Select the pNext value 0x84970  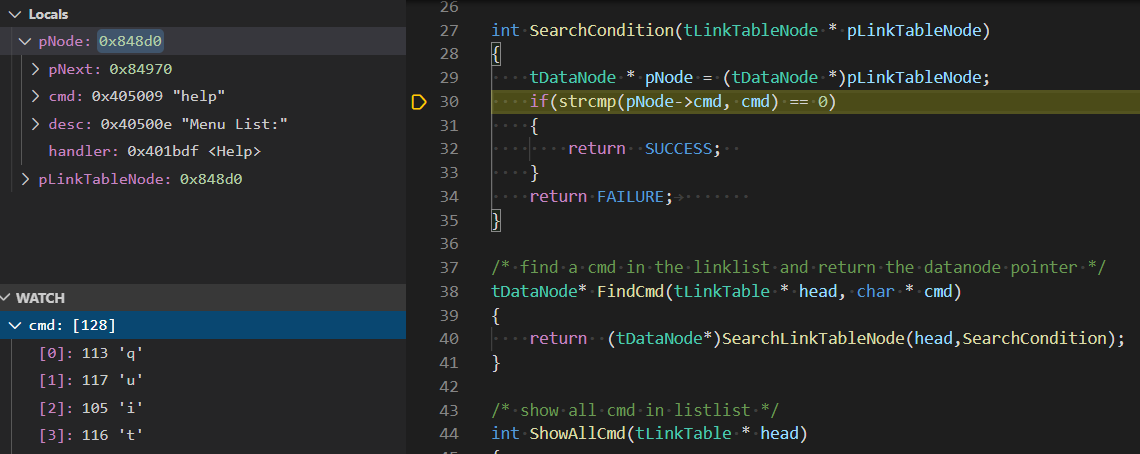click(140, 69)
